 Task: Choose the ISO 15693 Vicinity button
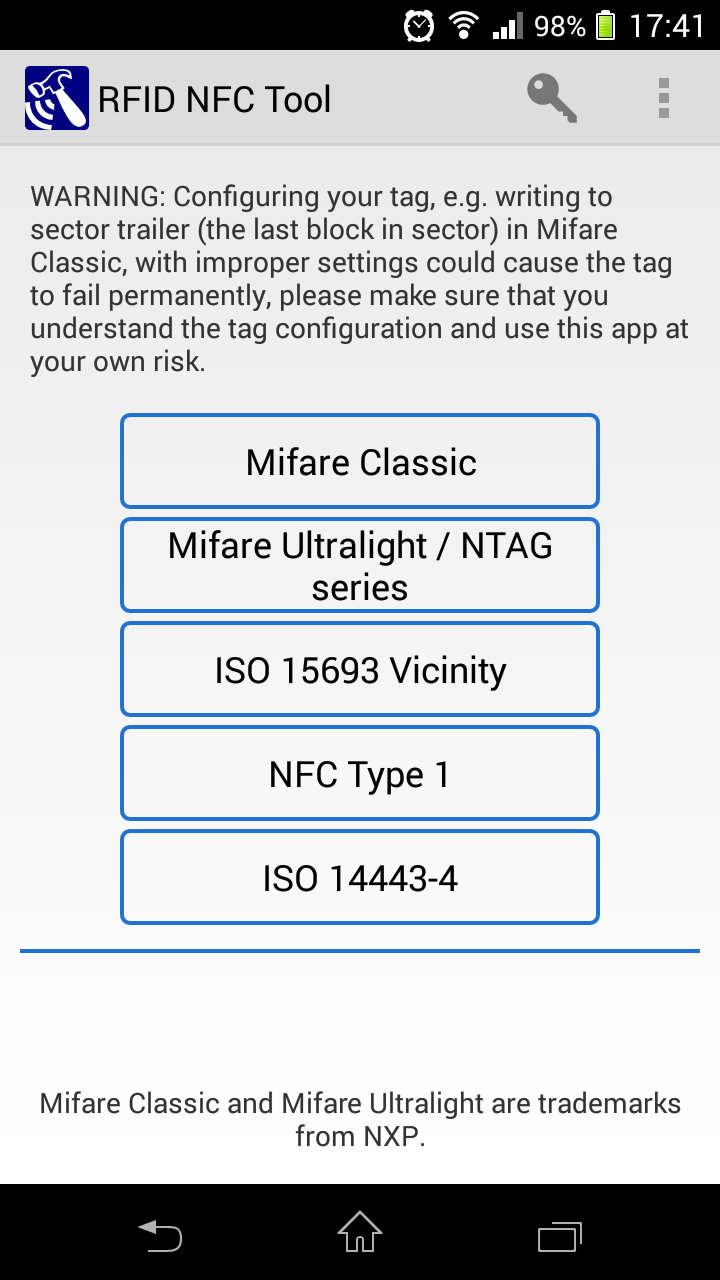coord(360,670)
